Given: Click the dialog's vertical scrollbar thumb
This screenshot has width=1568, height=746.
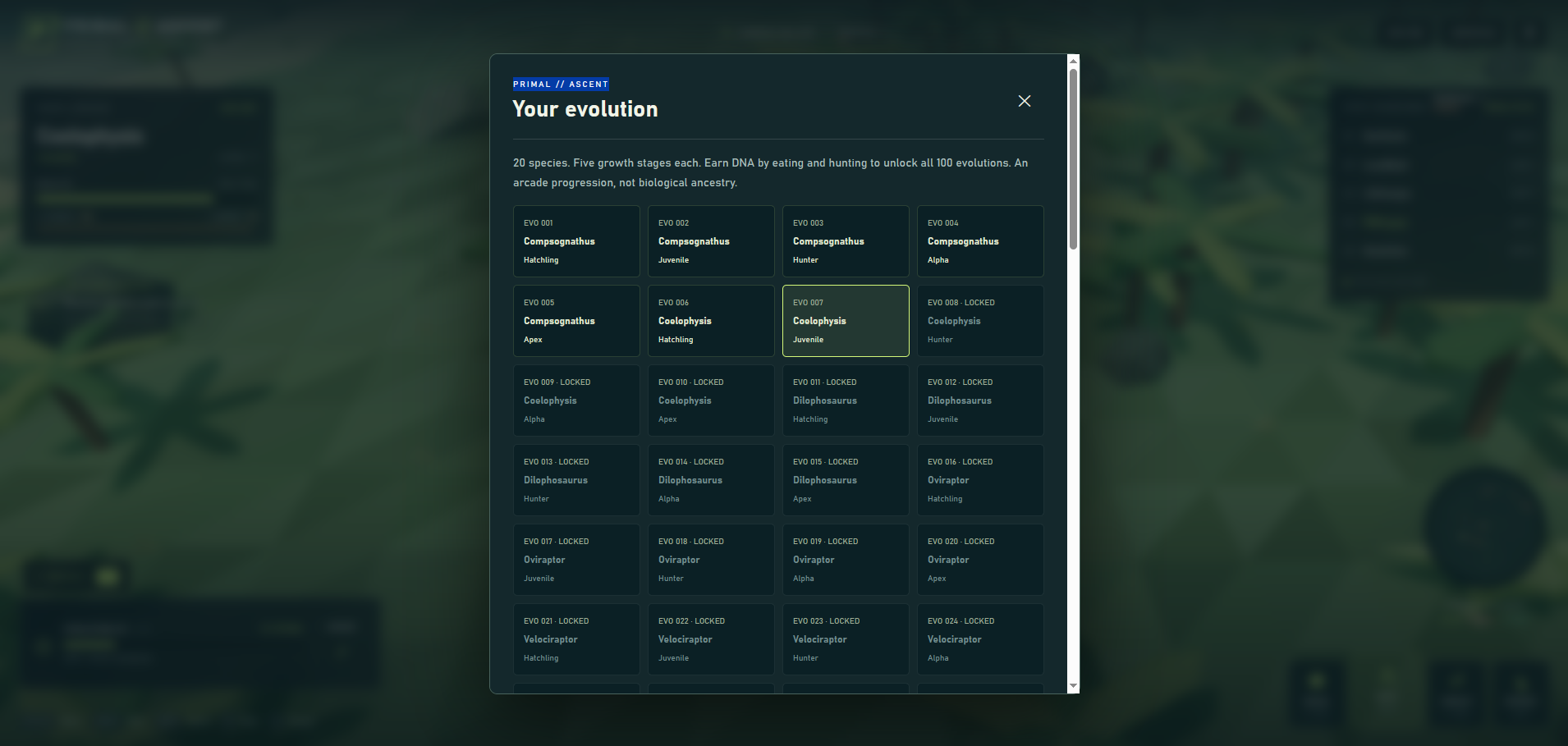Looking at the screenshot, I should [x=1073, y=159].
